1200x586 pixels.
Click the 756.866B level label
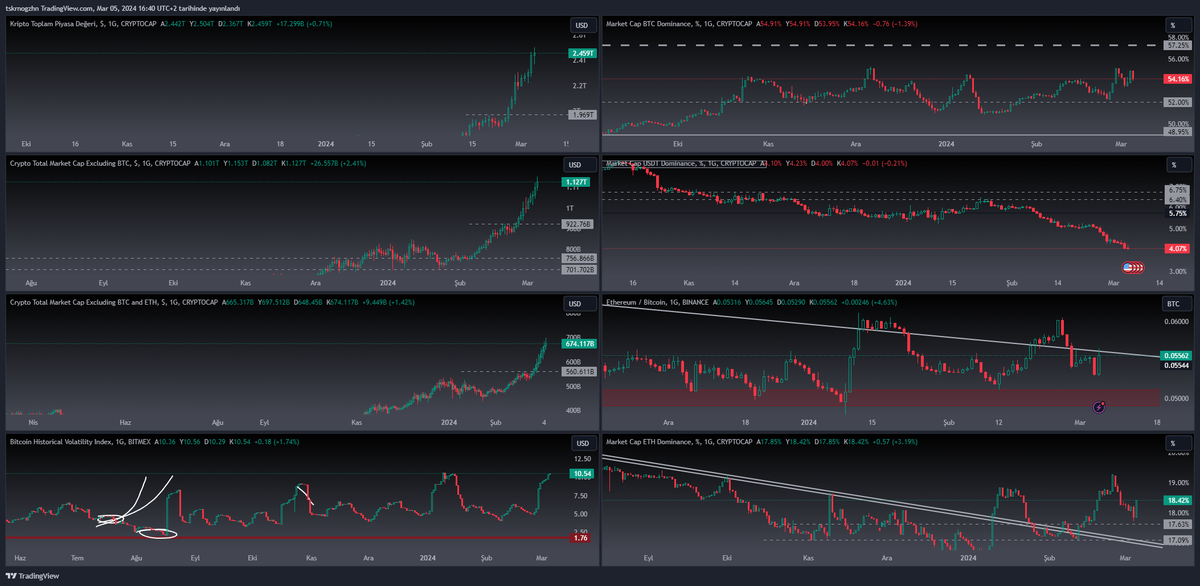578,258
